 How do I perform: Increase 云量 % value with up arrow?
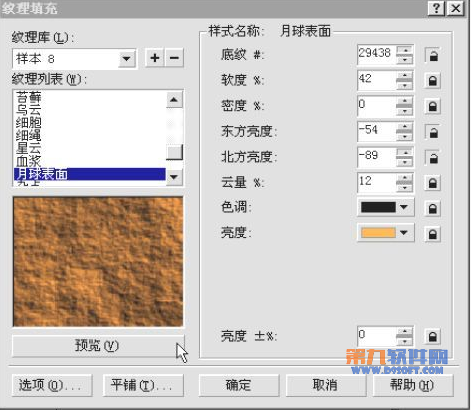click(x=405, y=178)
